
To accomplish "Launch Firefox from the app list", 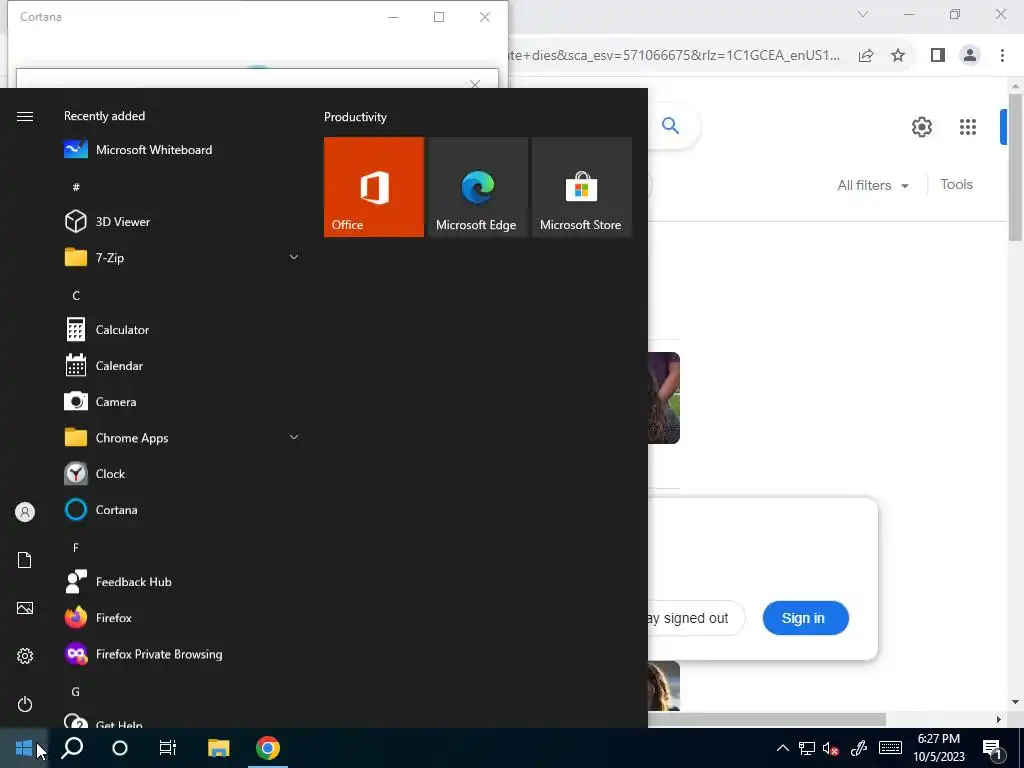I will coord(182,618).
